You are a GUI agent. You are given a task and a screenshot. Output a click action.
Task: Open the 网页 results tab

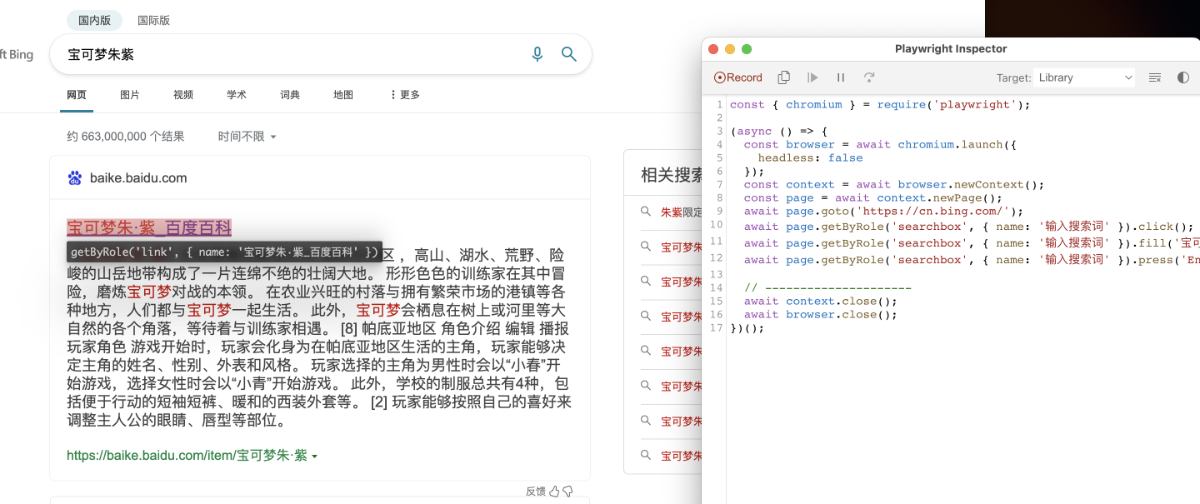tap(77, 95)
